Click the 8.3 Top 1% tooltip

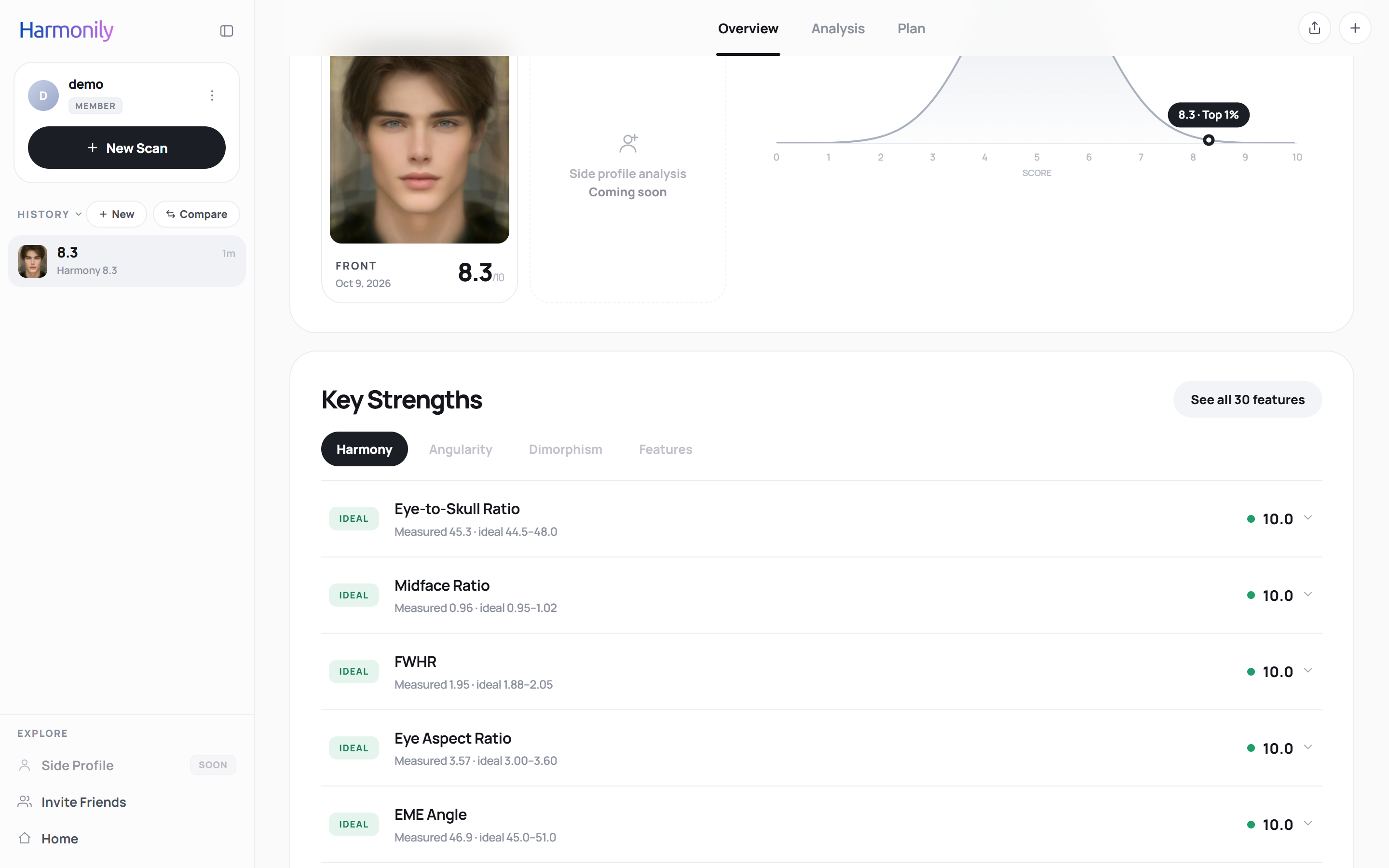1208,115
